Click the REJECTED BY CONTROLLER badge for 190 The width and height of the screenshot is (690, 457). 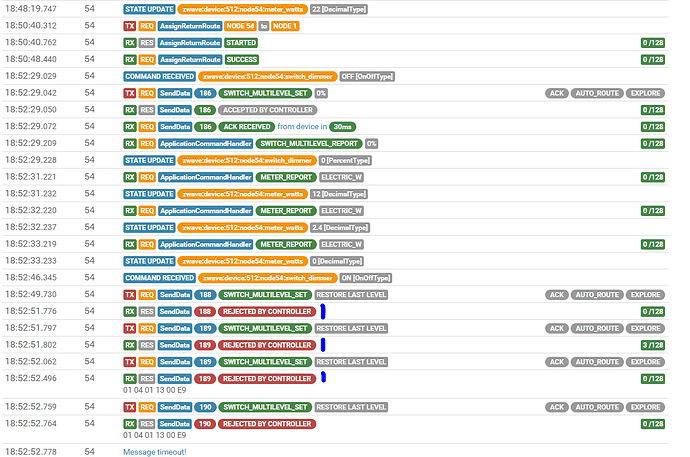pyautogui.click(x=267, y=424)
